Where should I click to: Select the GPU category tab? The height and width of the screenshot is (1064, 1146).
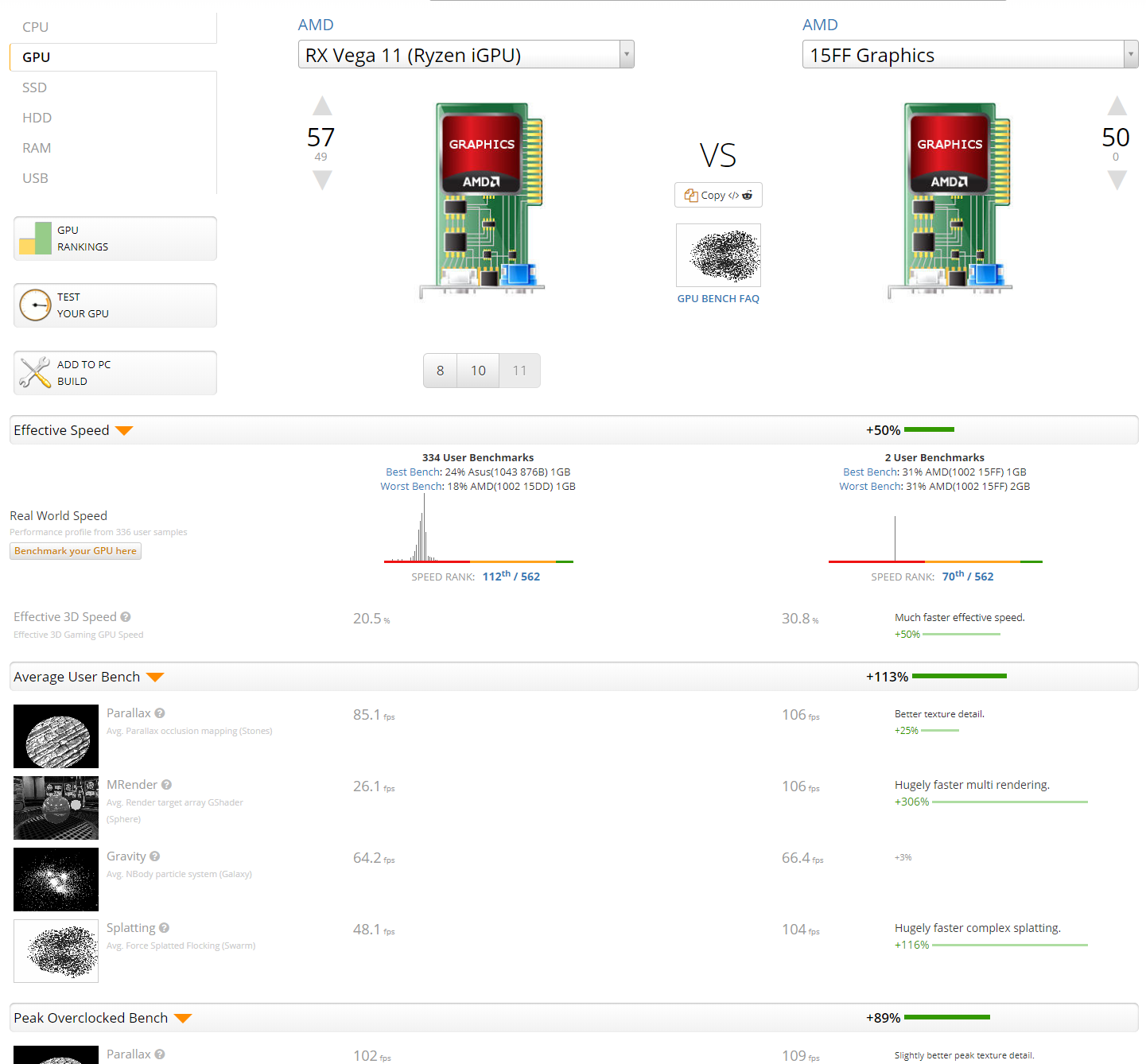coord(113,57)
